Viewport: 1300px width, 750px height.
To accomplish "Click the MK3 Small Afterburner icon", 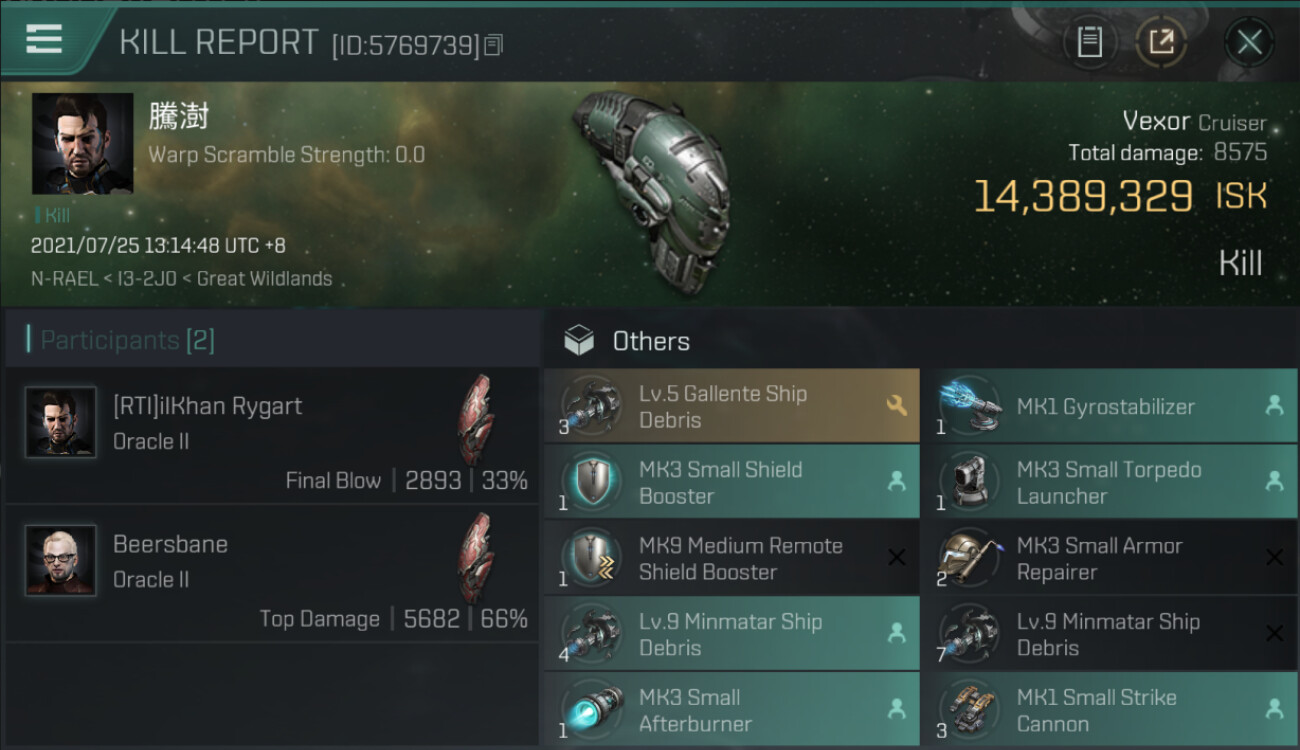I will click(x=591, y=710).
